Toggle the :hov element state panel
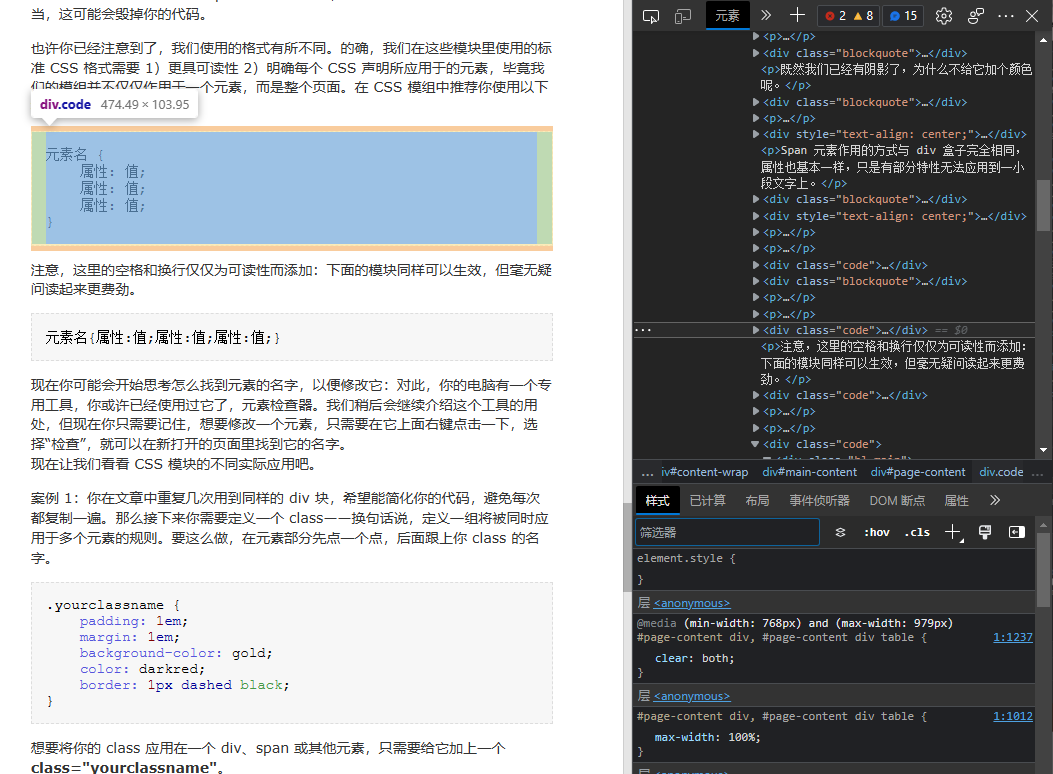 [876, 532]
